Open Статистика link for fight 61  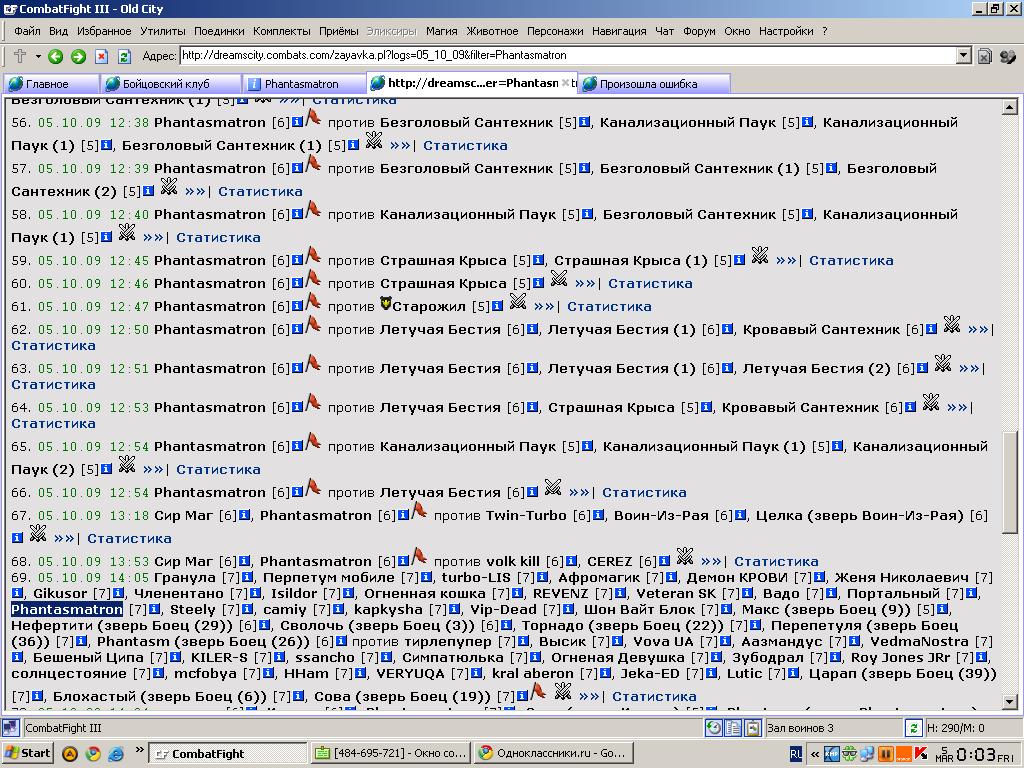coord(609,306)
